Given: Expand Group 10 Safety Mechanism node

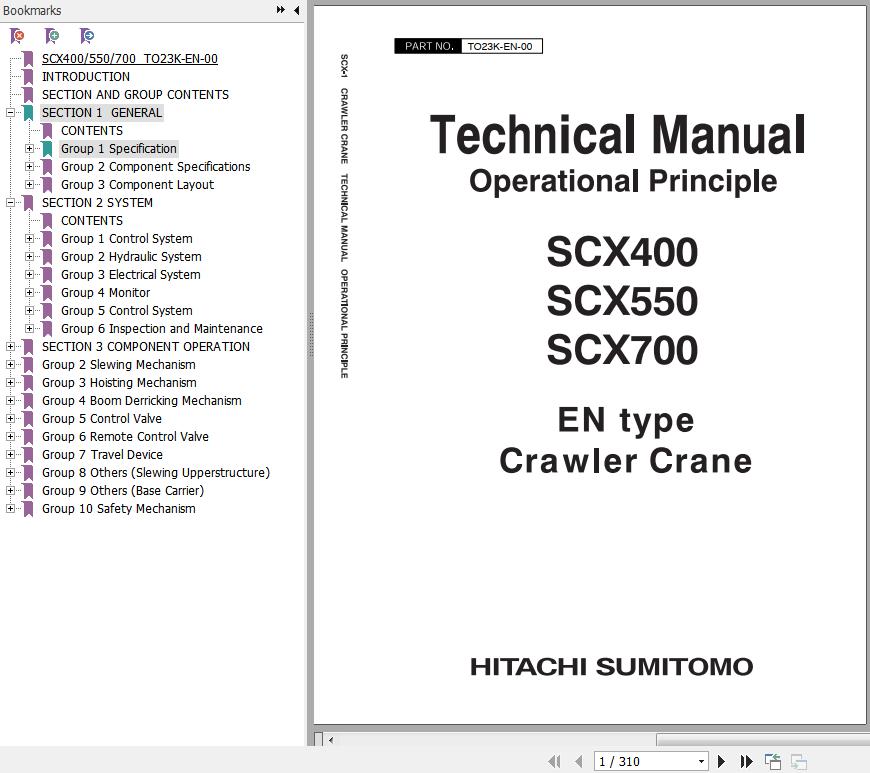Looking at the screenshot, I should 10,509.
